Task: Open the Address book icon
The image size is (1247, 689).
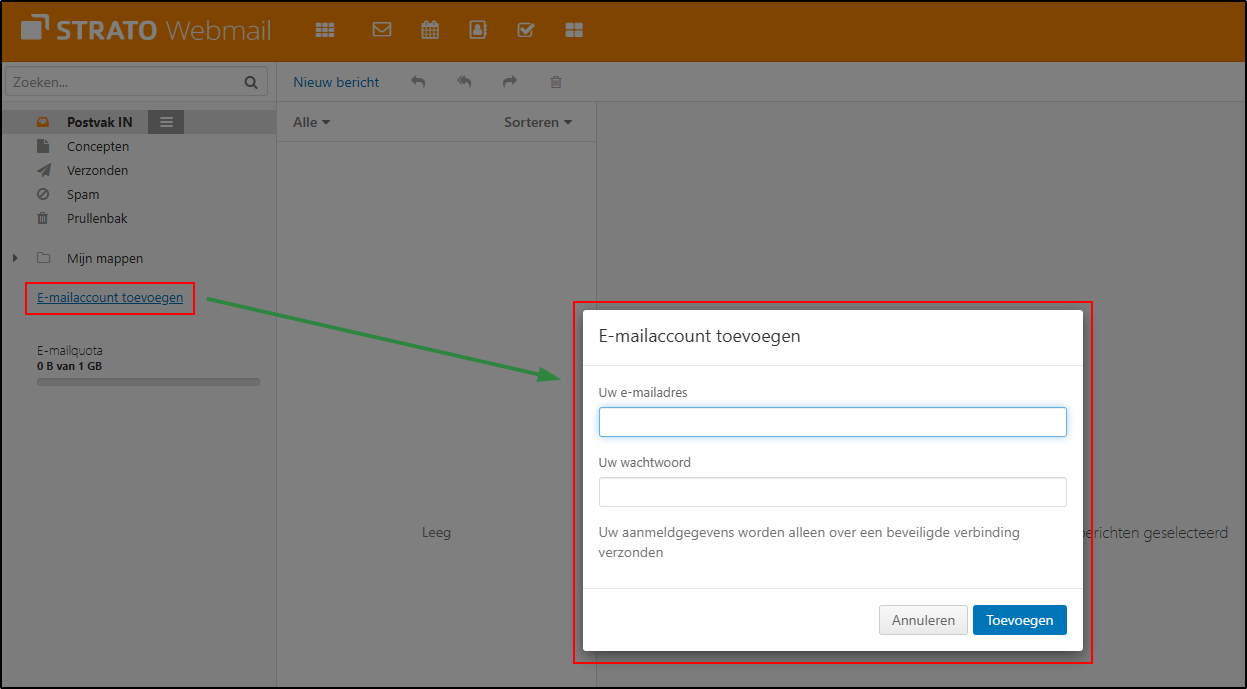Action: (x=478, y=29)
